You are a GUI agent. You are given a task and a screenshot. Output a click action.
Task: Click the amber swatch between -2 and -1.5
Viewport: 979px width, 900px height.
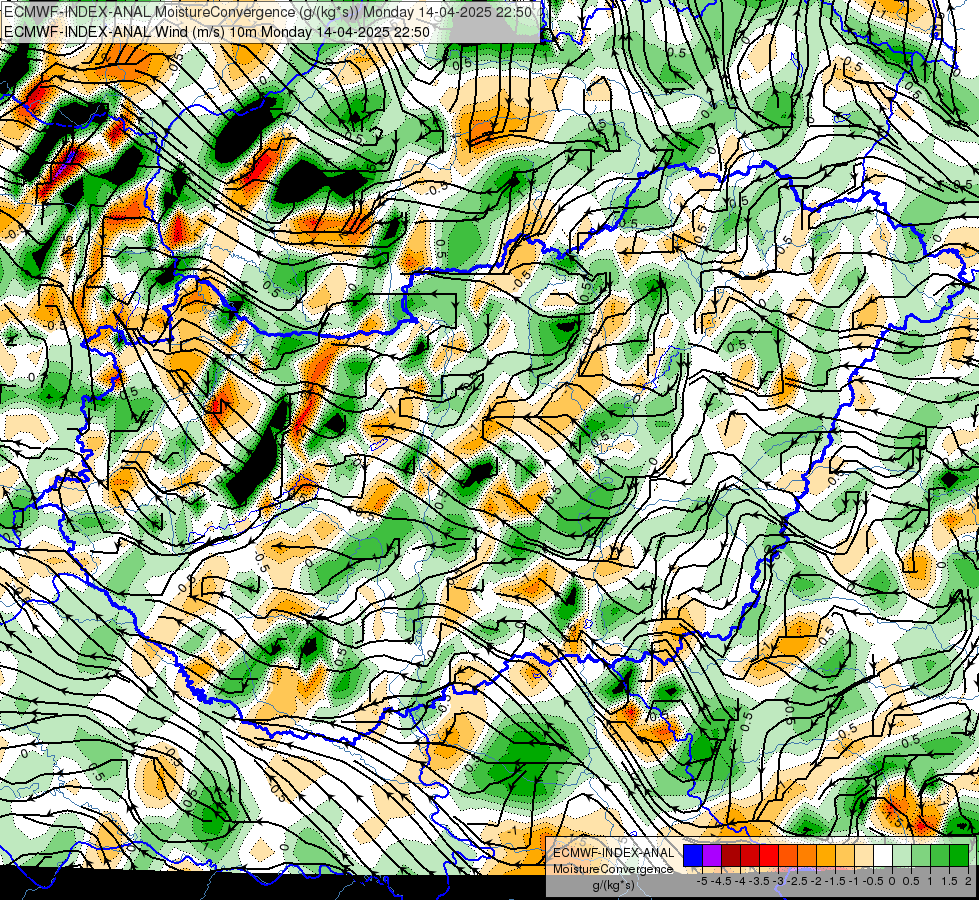pyautogui.click(x=826, y=855)
